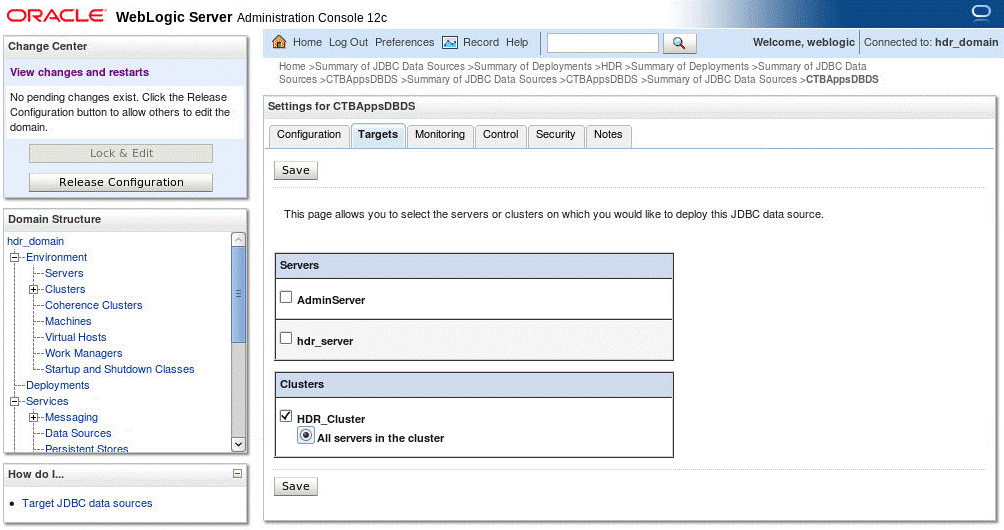Open Messaging in the domain tree
Image resolution: width=1004 pixels, height=530 pixels.
point(71,417)
